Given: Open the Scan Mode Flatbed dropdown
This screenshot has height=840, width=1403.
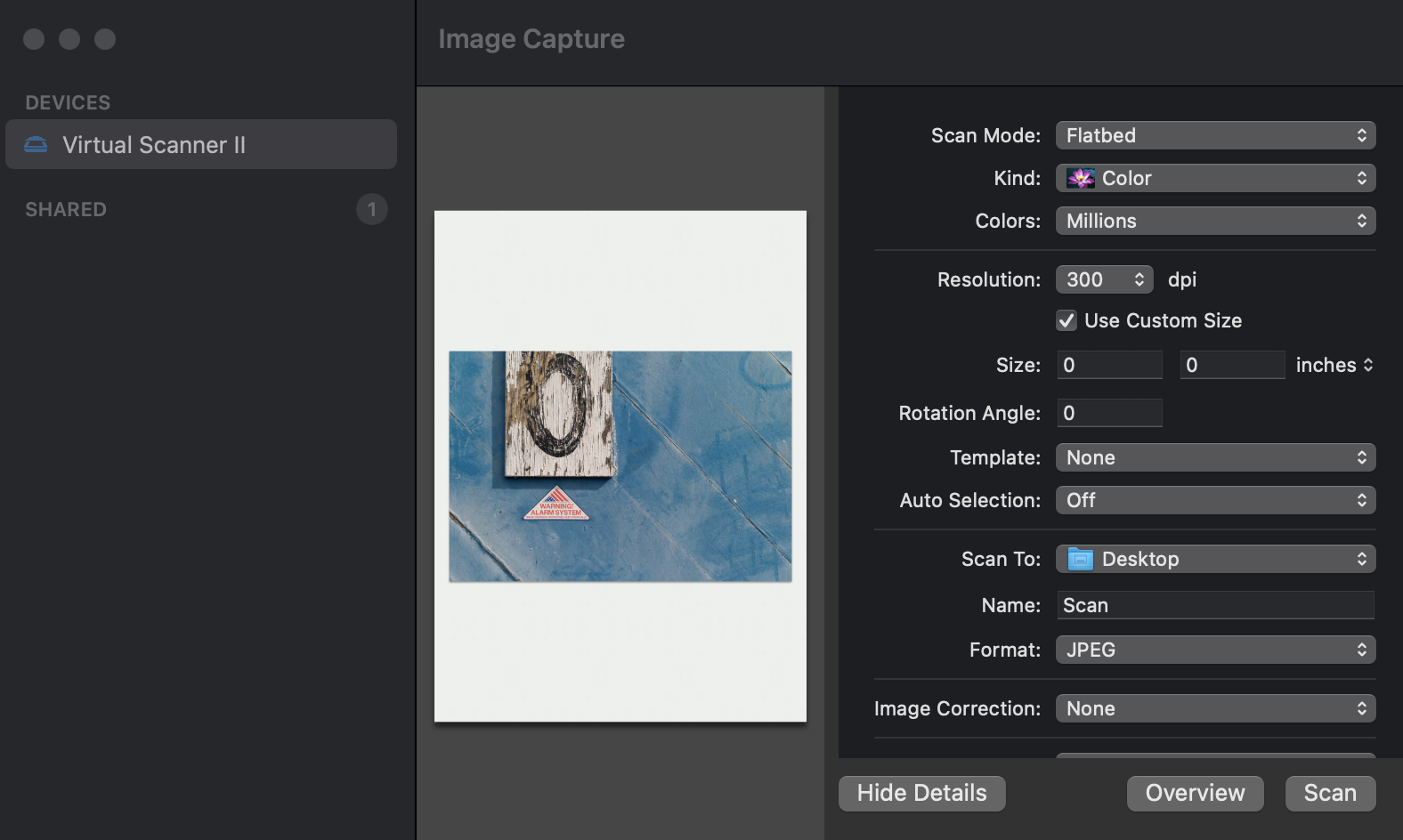Looking at the screenshot, I should click(1215, 135).
